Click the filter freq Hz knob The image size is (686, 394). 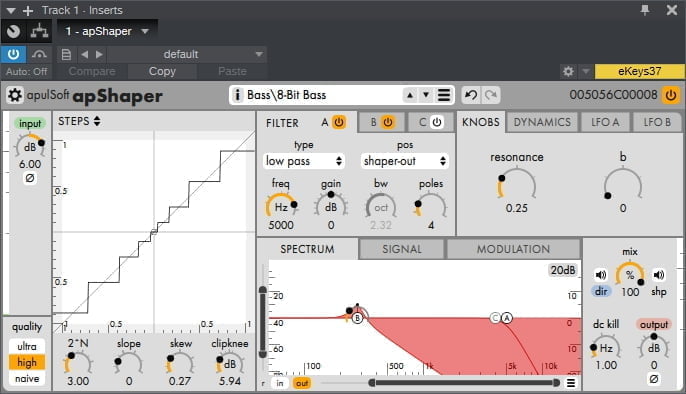[x=281, y=206]
